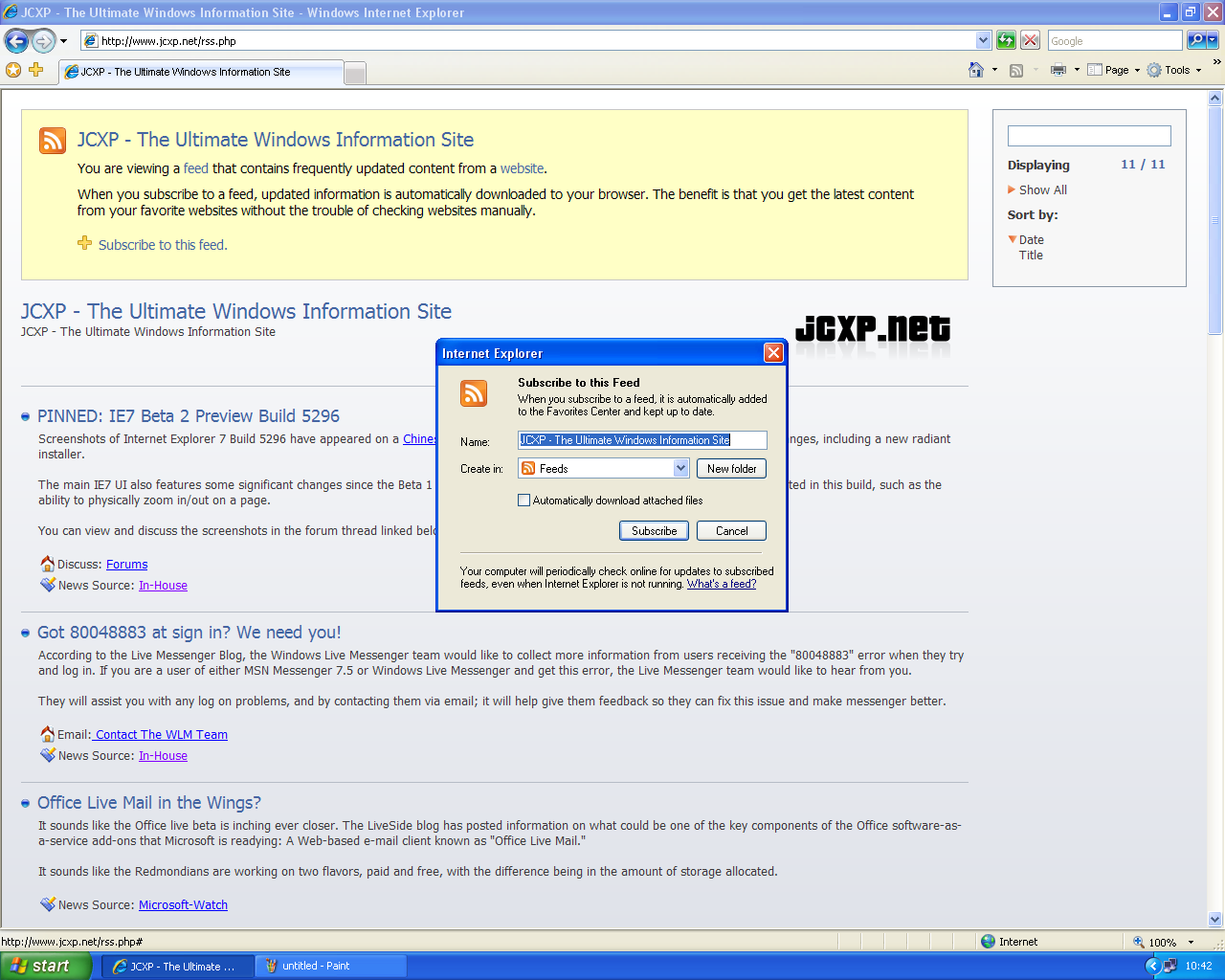Click the Google search box
The image size is (1225, 980).
pos(1115,40)
